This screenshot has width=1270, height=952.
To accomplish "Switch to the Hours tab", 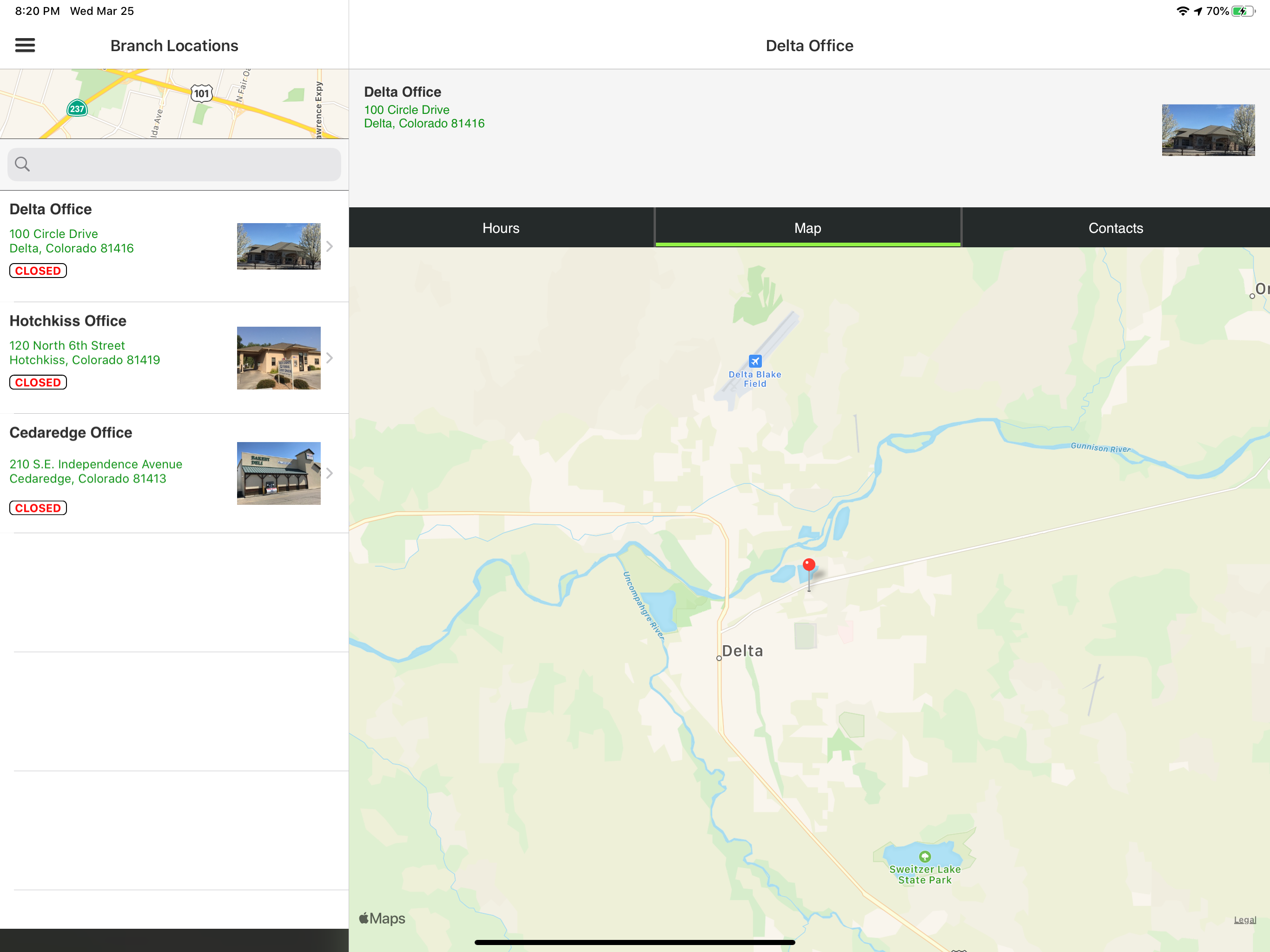I will coord(501,228).
